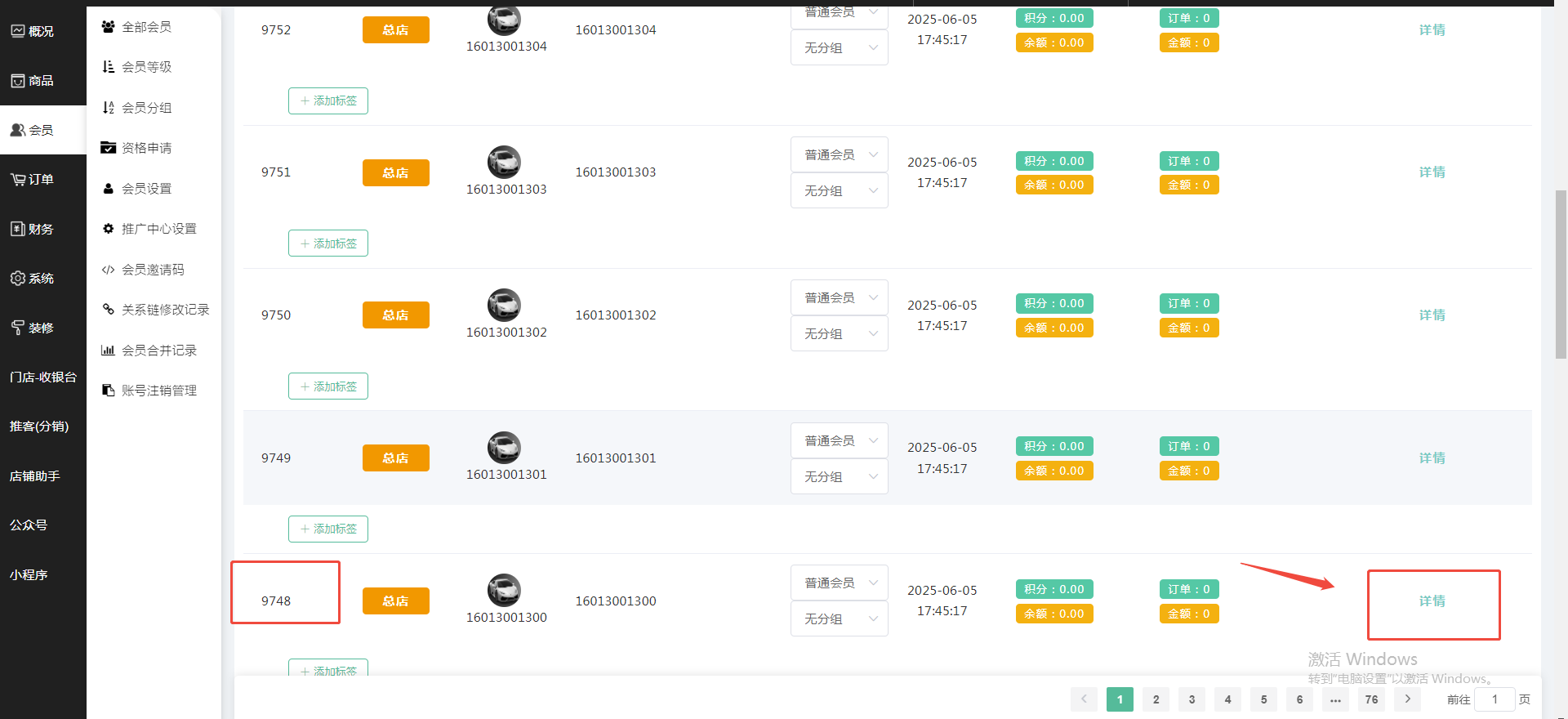Open the 装修 paint roller icon
The image size is (1568, 719).
tap(17, 328)
